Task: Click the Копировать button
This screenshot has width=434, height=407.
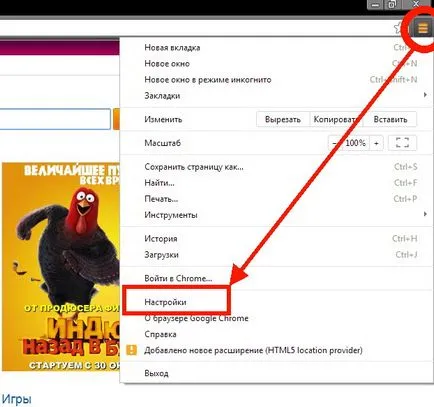Action: tap(336, 119)
